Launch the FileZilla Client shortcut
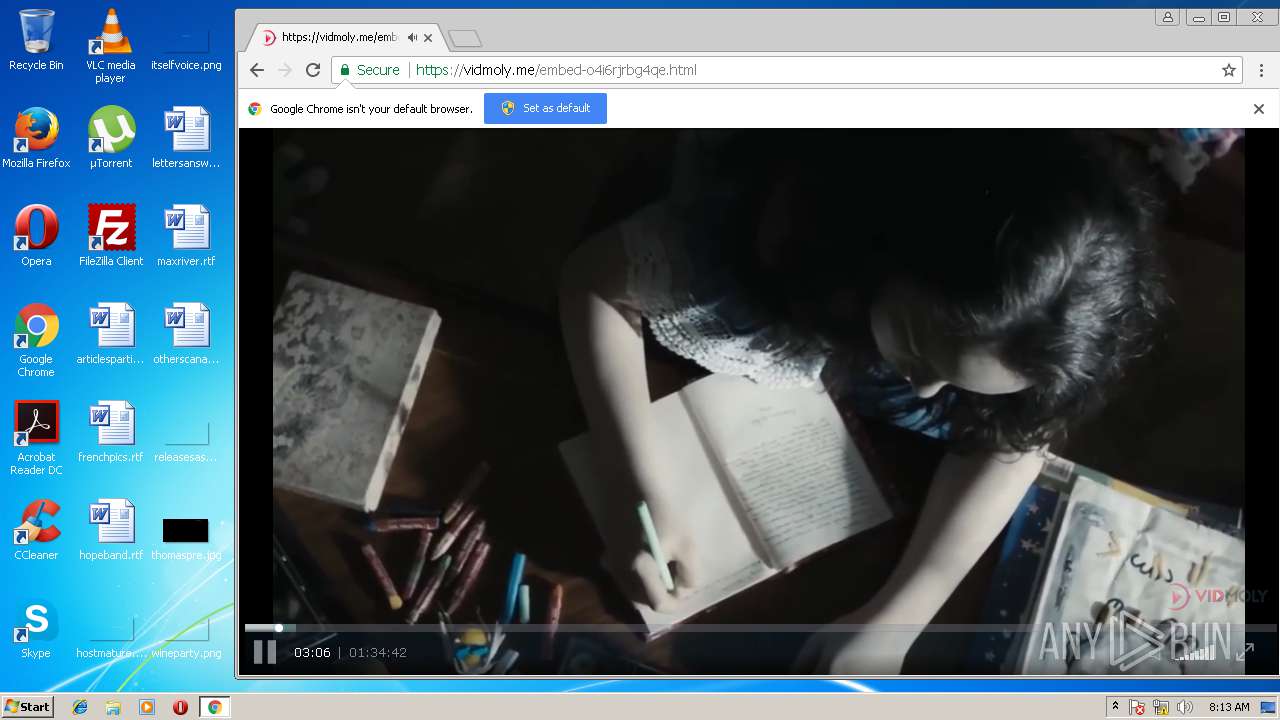 (x=110, y=236)
